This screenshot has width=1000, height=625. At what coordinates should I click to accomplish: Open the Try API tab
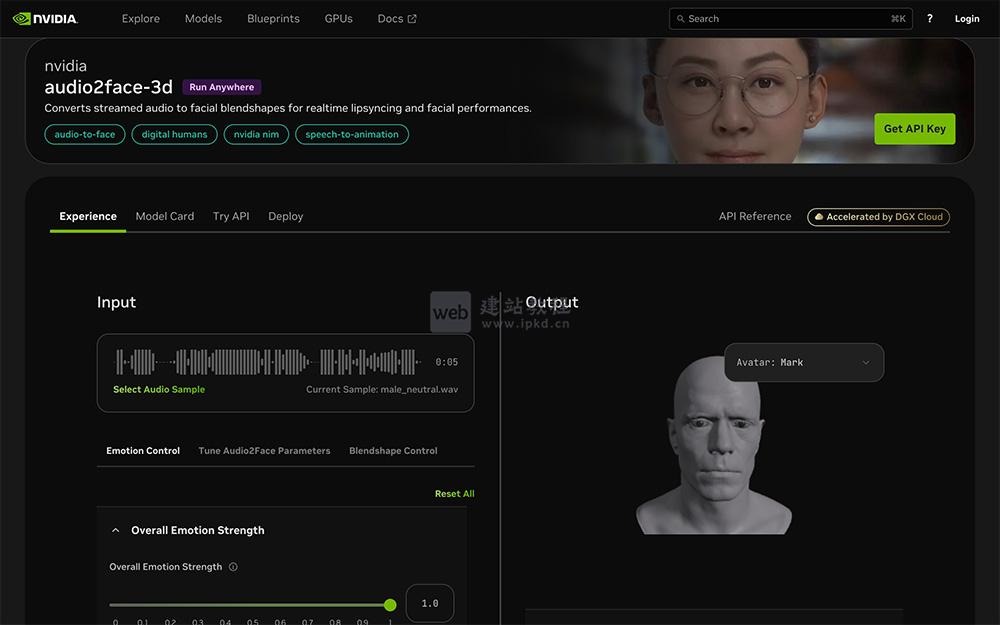pos(230,216)
